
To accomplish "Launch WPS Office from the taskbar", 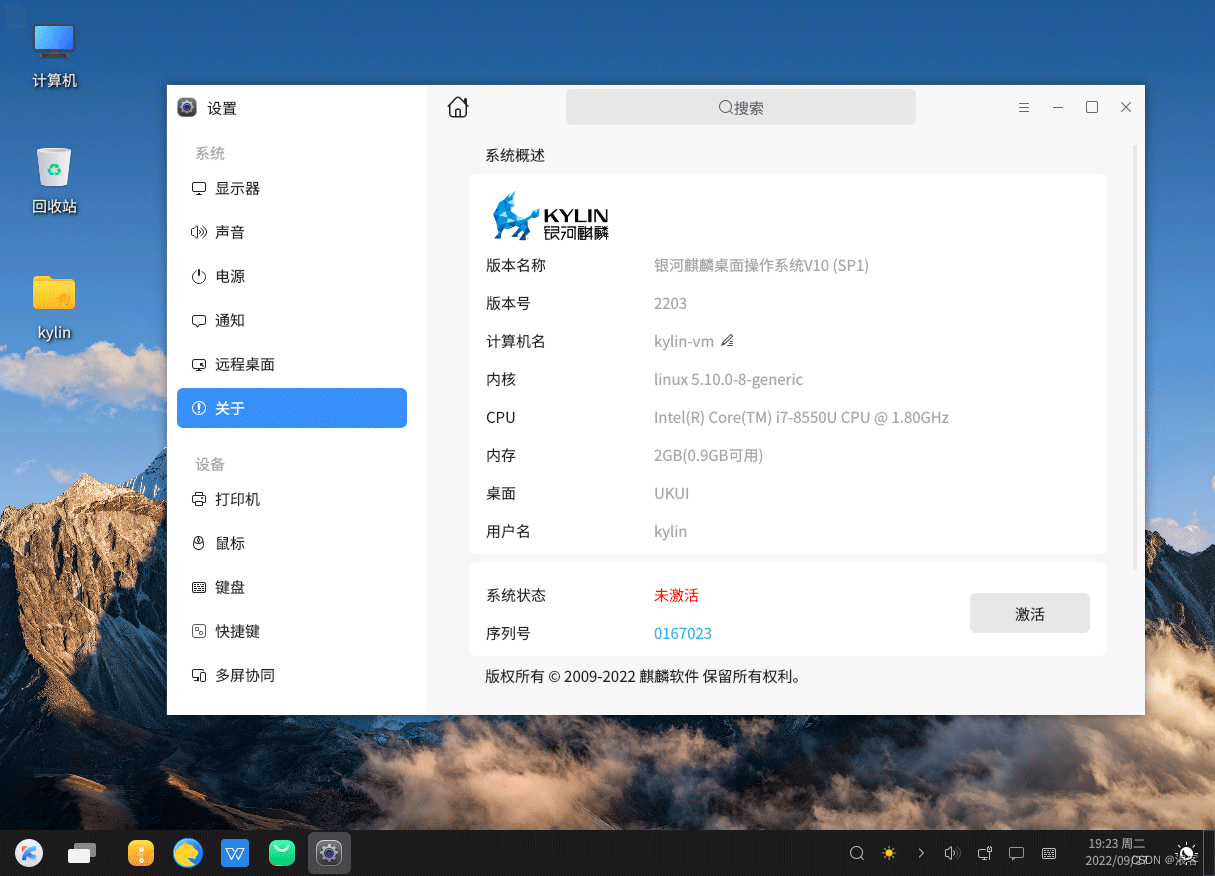I will click(234, 853).
